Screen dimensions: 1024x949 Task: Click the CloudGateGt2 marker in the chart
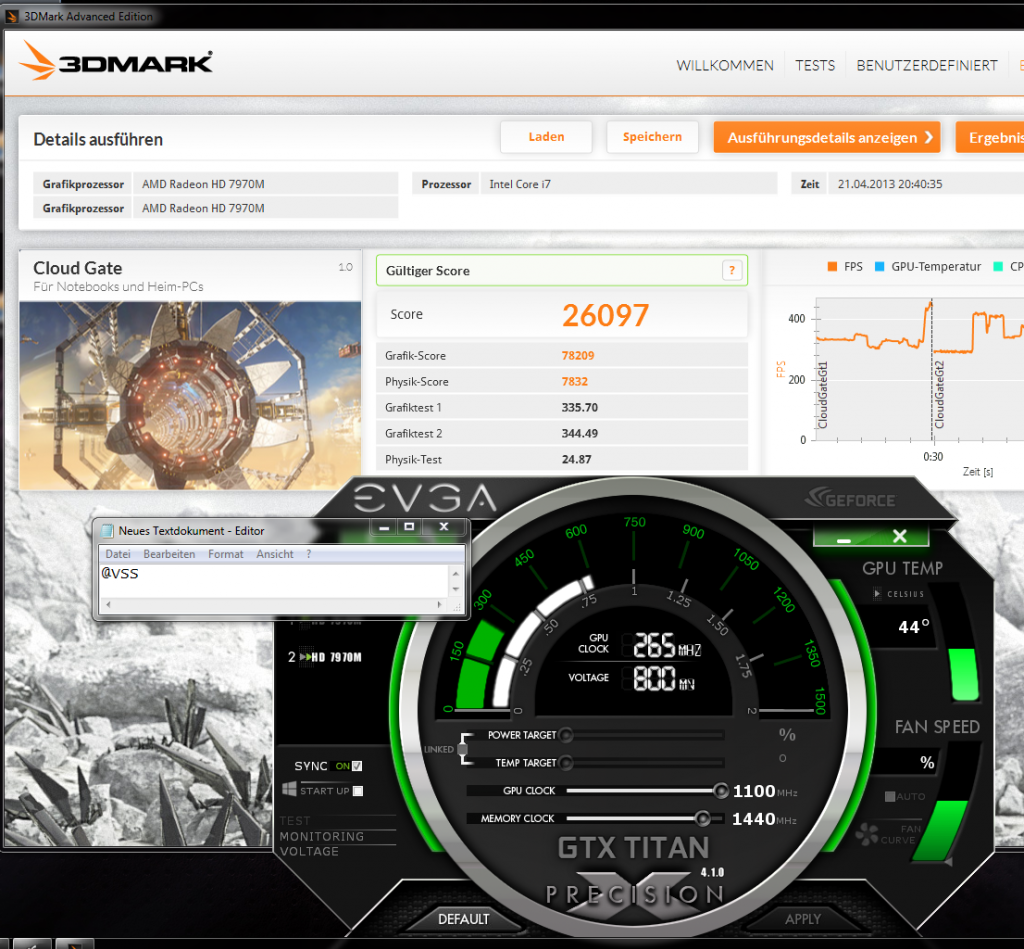click(x=939, y=394)
